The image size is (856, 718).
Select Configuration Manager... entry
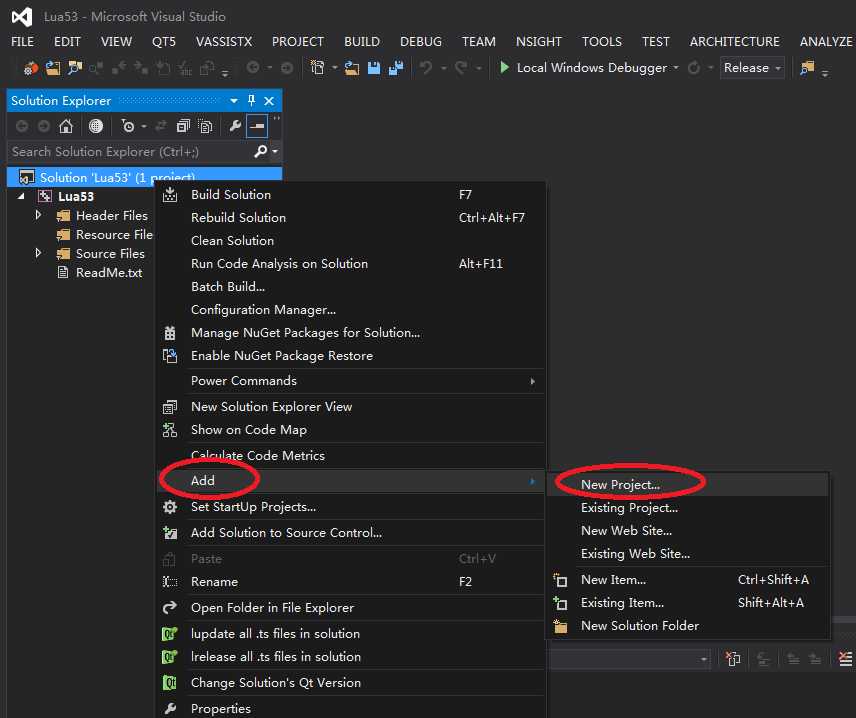coord(351,310)
